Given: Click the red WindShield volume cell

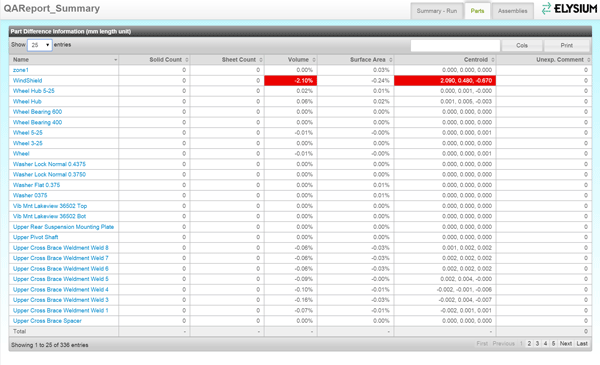Looking at the screenshot, I should tap(291, 81).
